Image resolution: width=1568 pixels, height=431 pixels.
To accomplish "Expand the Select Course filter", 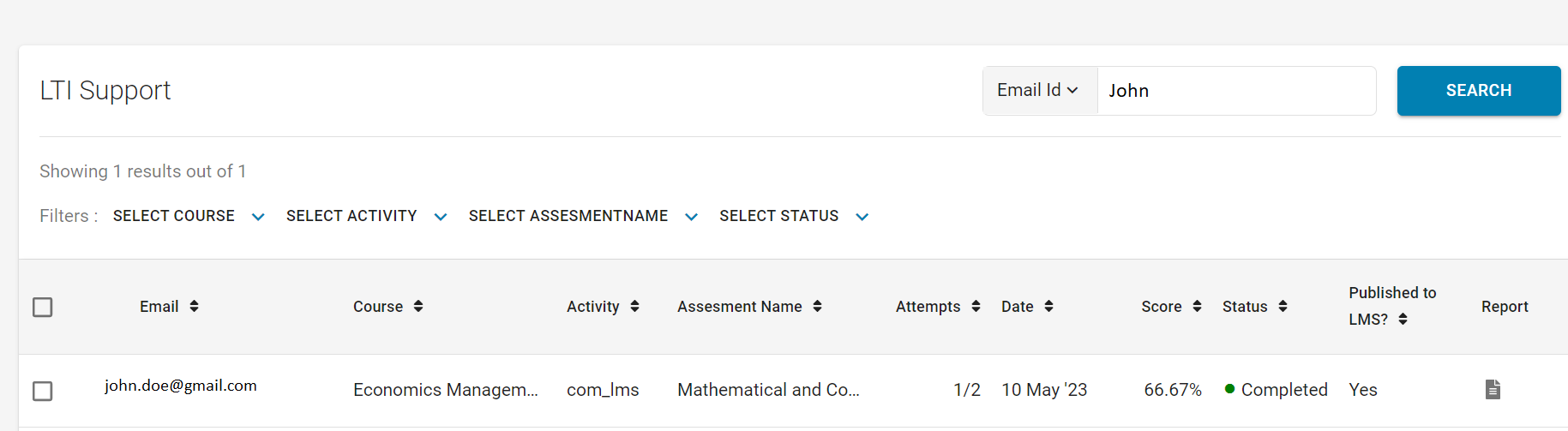I will click(x=189, y=216).
